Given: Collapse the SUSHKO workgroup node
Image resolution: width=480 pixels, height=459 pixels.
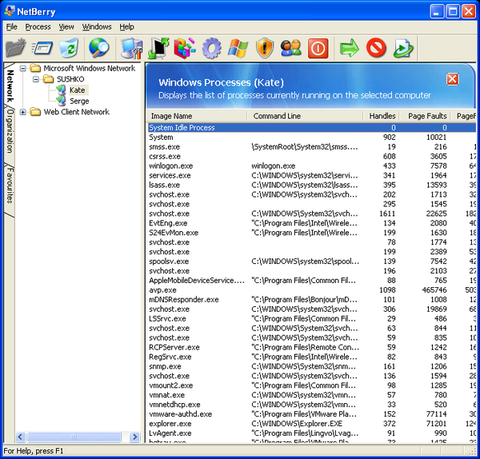Looking at the screenshot, I should pyautogui.click(x=36, y=79).
